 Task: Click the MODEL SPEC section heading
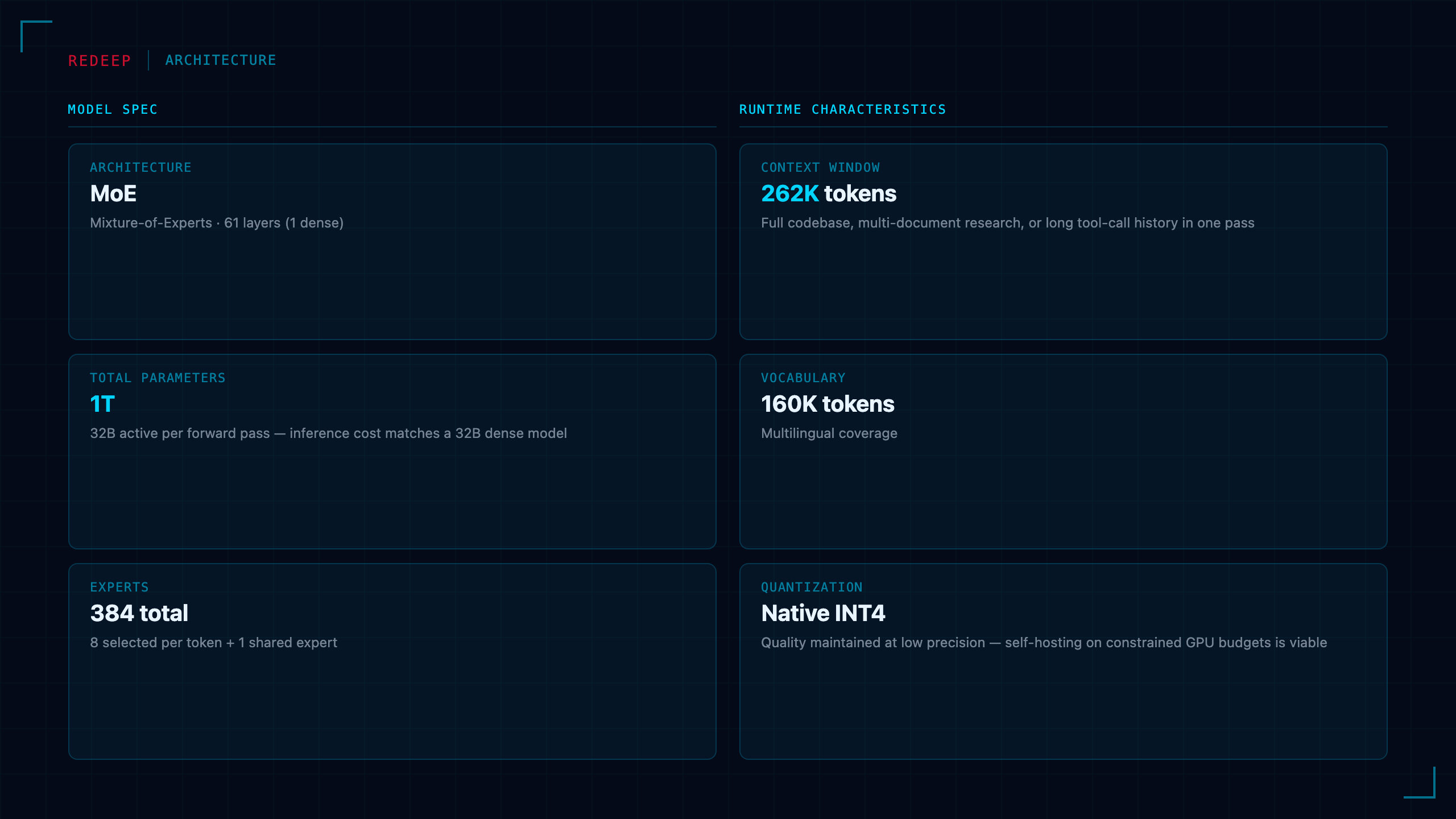113,109
